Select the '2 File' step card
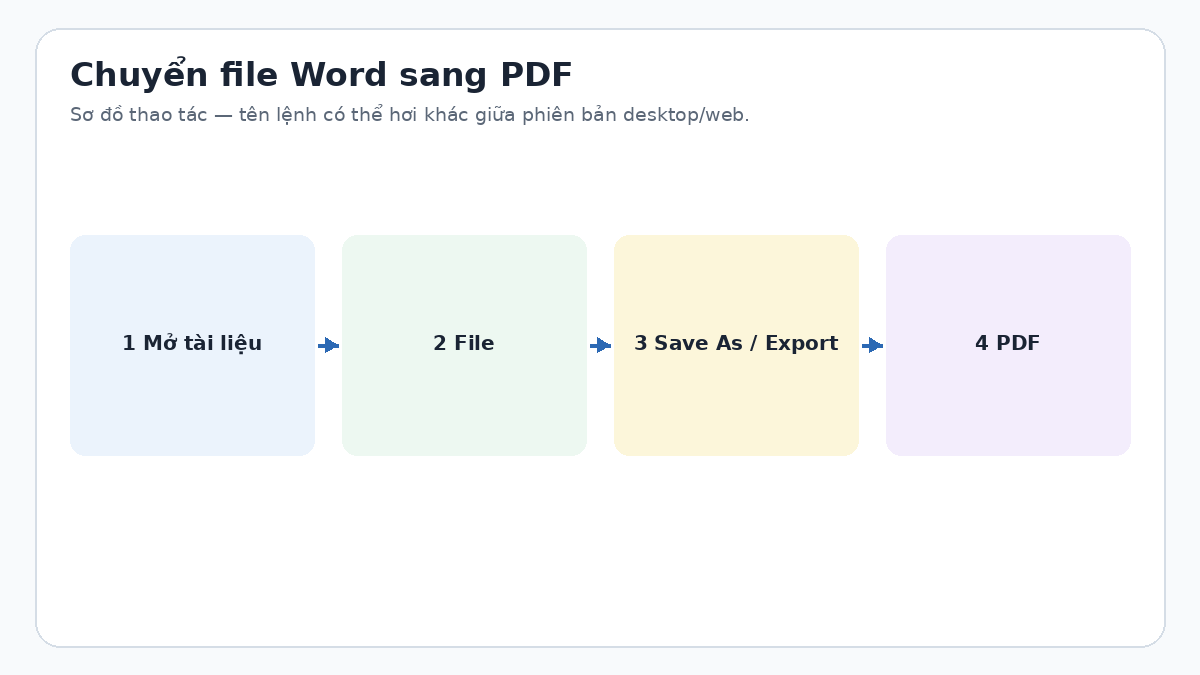The width and height of the screenshot is (1200, 675). [464, 345]
